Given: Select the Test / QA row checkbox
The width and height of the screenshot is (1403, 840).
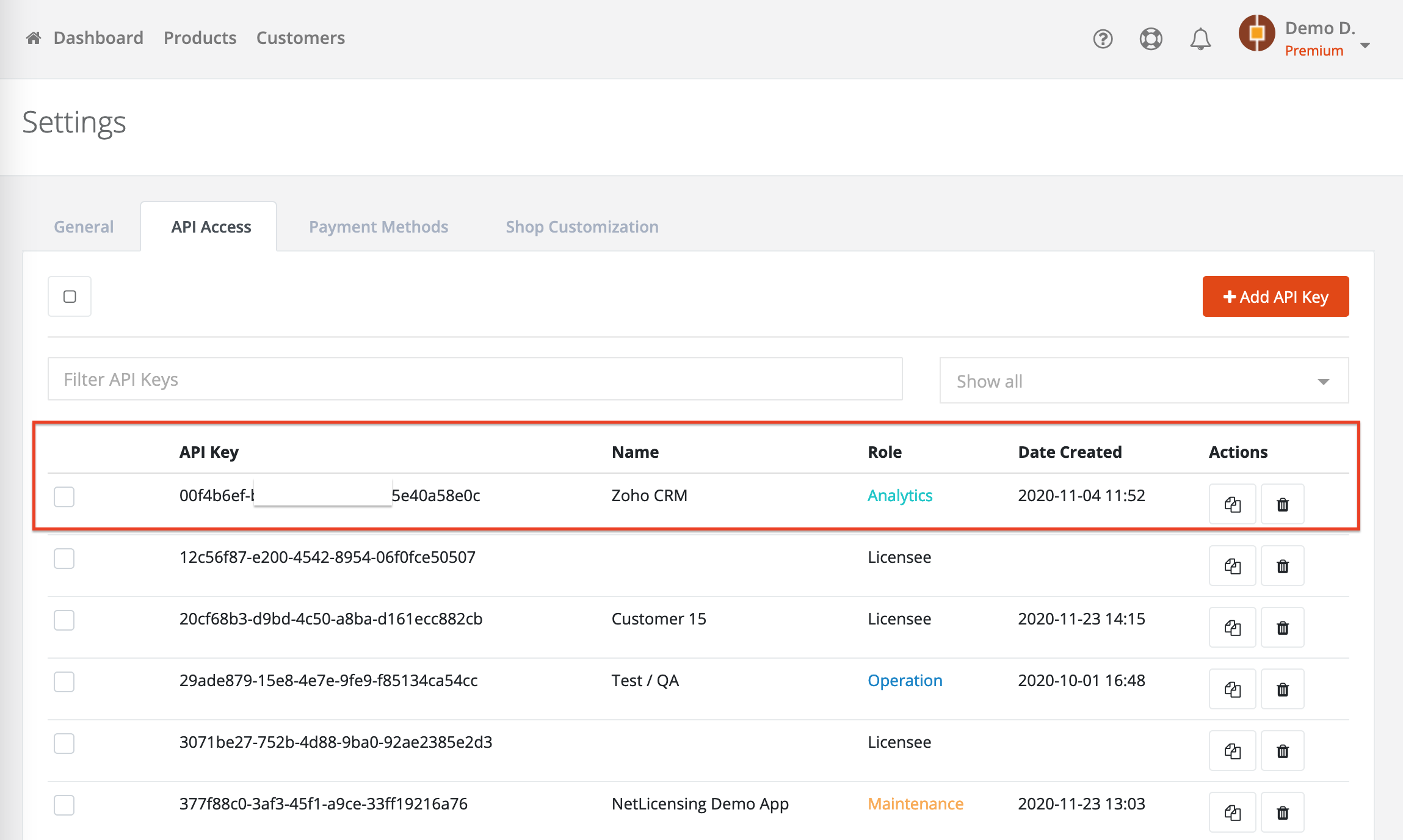Looking at the screenshot, I should [64, 682].
